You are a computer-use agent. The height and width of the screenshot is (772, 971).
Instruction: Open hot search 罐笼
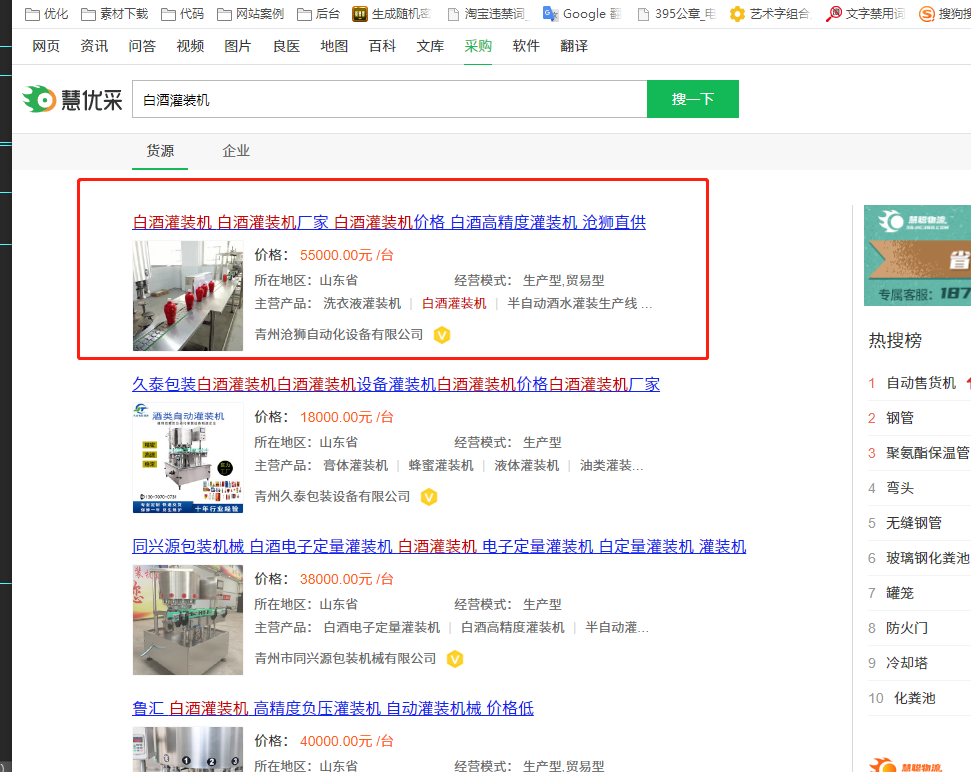pos(900,593)
